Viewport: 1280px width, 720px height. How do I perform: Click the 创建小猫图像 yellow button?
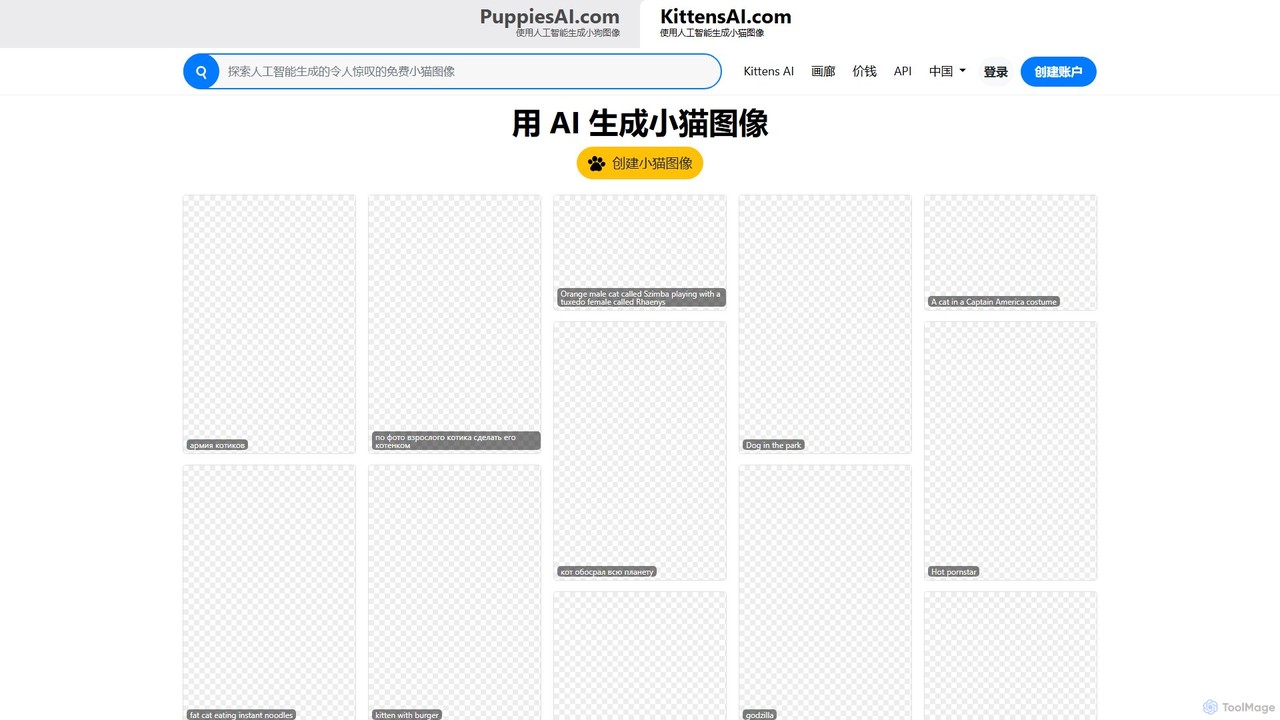[640, 163]
